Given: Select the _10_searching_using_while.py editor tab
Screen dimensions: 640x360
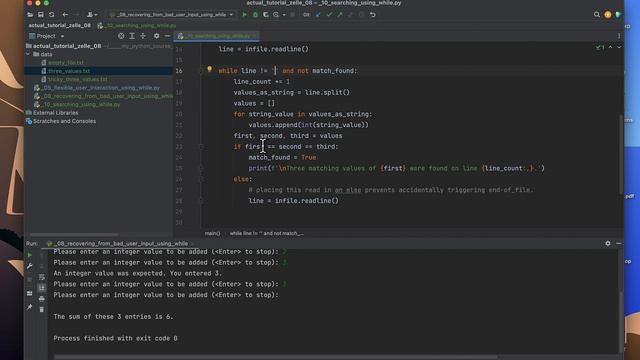Looking at the screenshot, I should [x=217, y=36].
